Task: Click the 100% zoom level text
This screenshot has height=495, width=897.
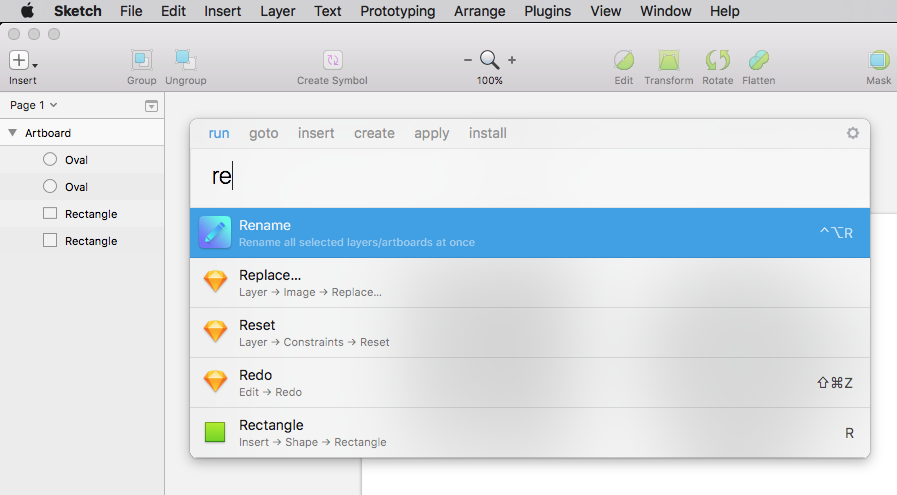Action: pos(490,81)
